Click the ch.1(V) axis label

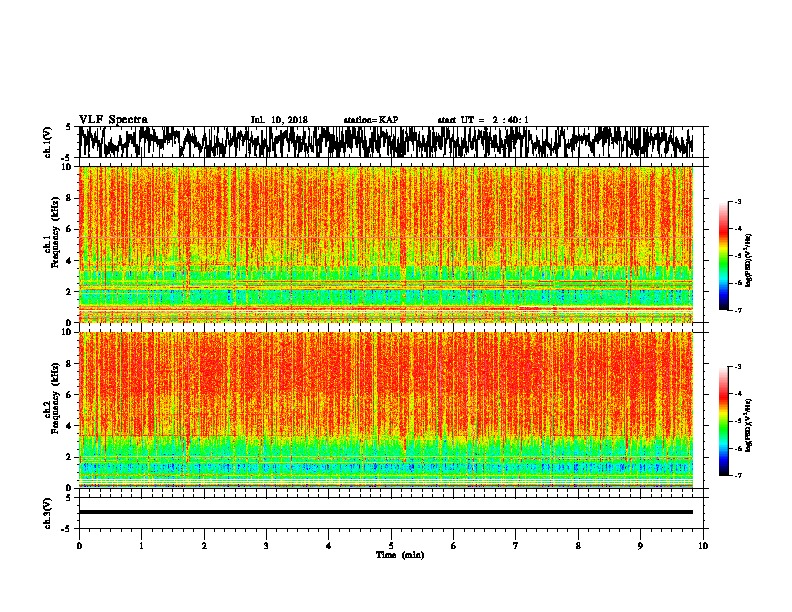[48, 142]
